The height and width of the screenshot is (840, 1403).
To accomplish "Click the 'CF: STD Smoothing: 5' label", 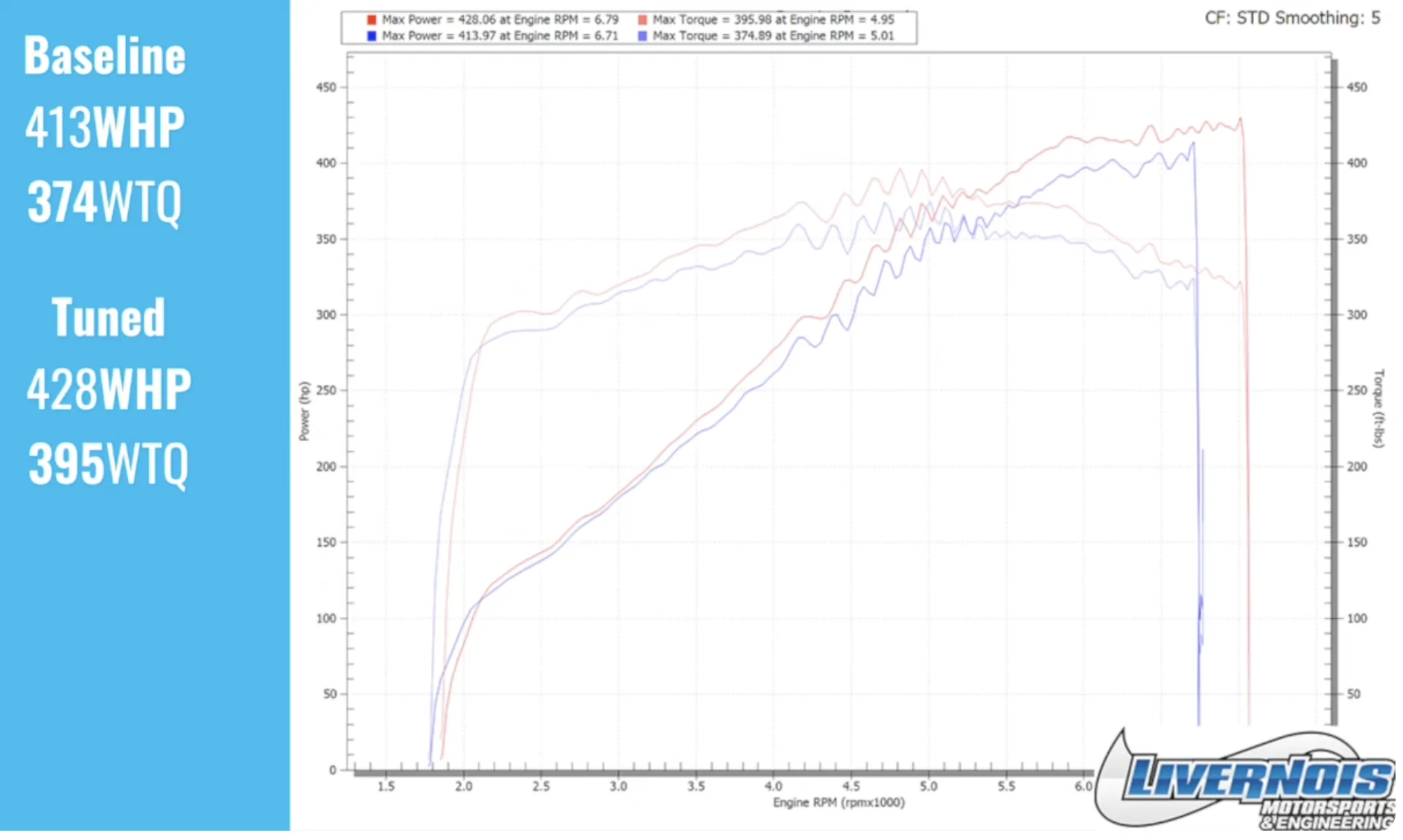I will [x=1292, y=18].
